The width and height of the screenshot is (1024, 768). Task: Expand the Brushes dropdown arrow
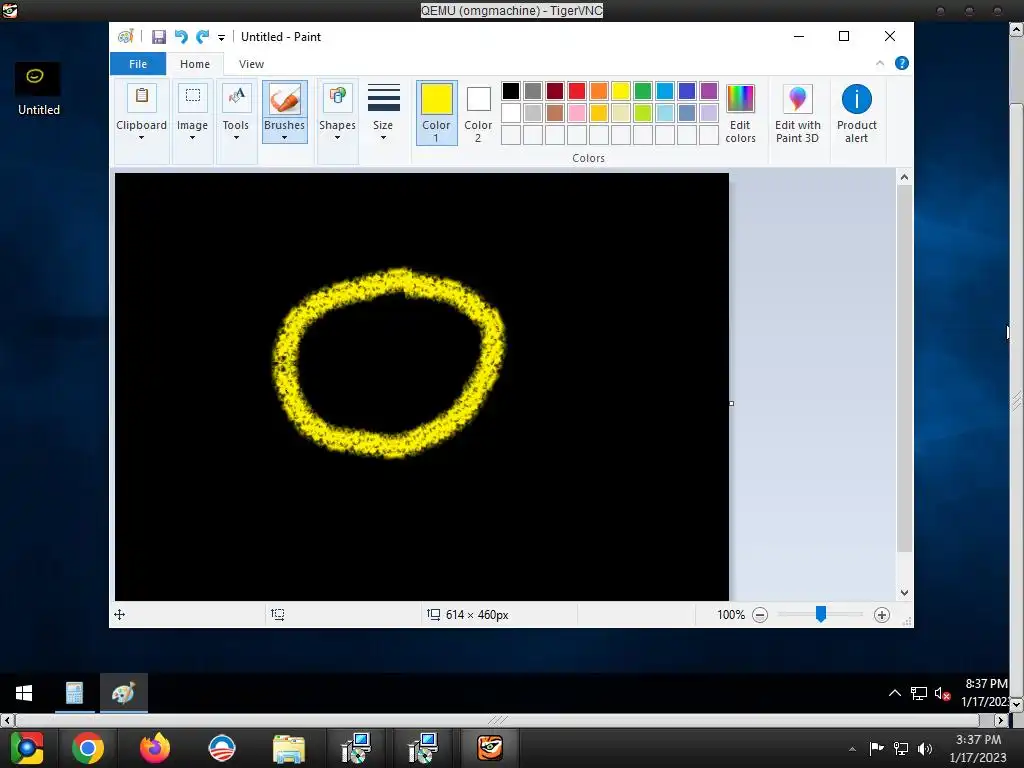284,138
